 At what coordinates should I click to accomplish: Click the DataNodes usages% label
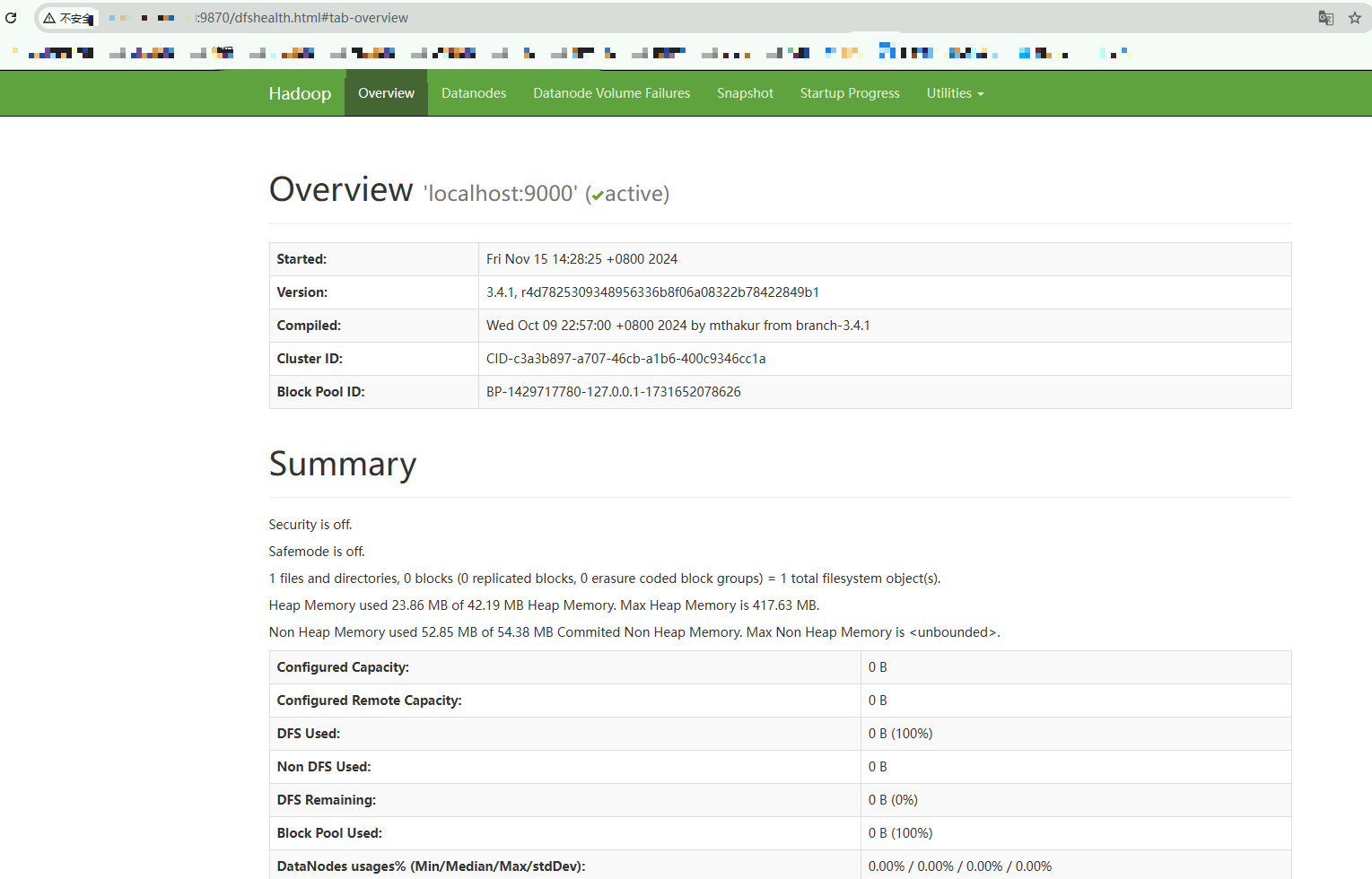[431, 866]
